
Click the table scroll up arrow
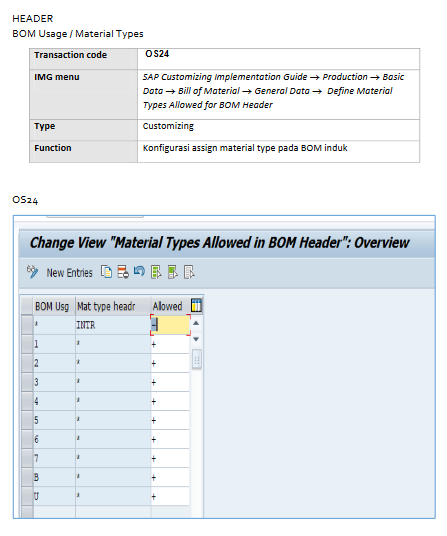(x=196, y=323)
